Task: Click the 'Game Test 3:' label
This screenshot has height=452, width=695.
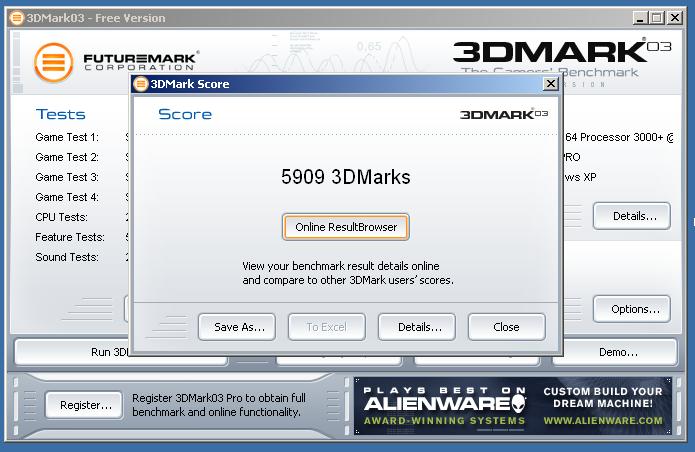Action: pyautogui.click(x=67, y=177)
